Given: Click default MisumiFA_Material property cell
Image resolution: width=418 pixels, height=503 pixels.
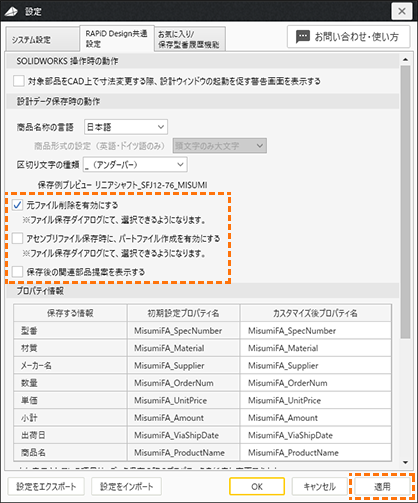Looking at the screenshot, I should (183, 348).
